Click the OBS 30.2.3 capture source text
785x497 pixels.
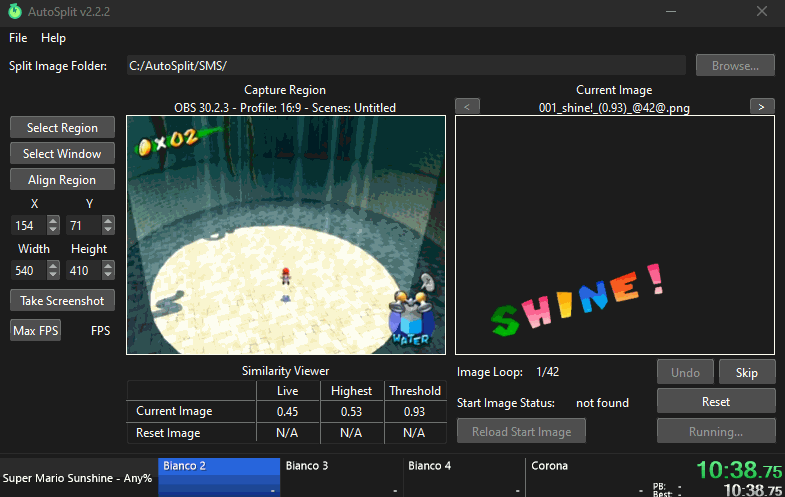[x=285, y=108]
